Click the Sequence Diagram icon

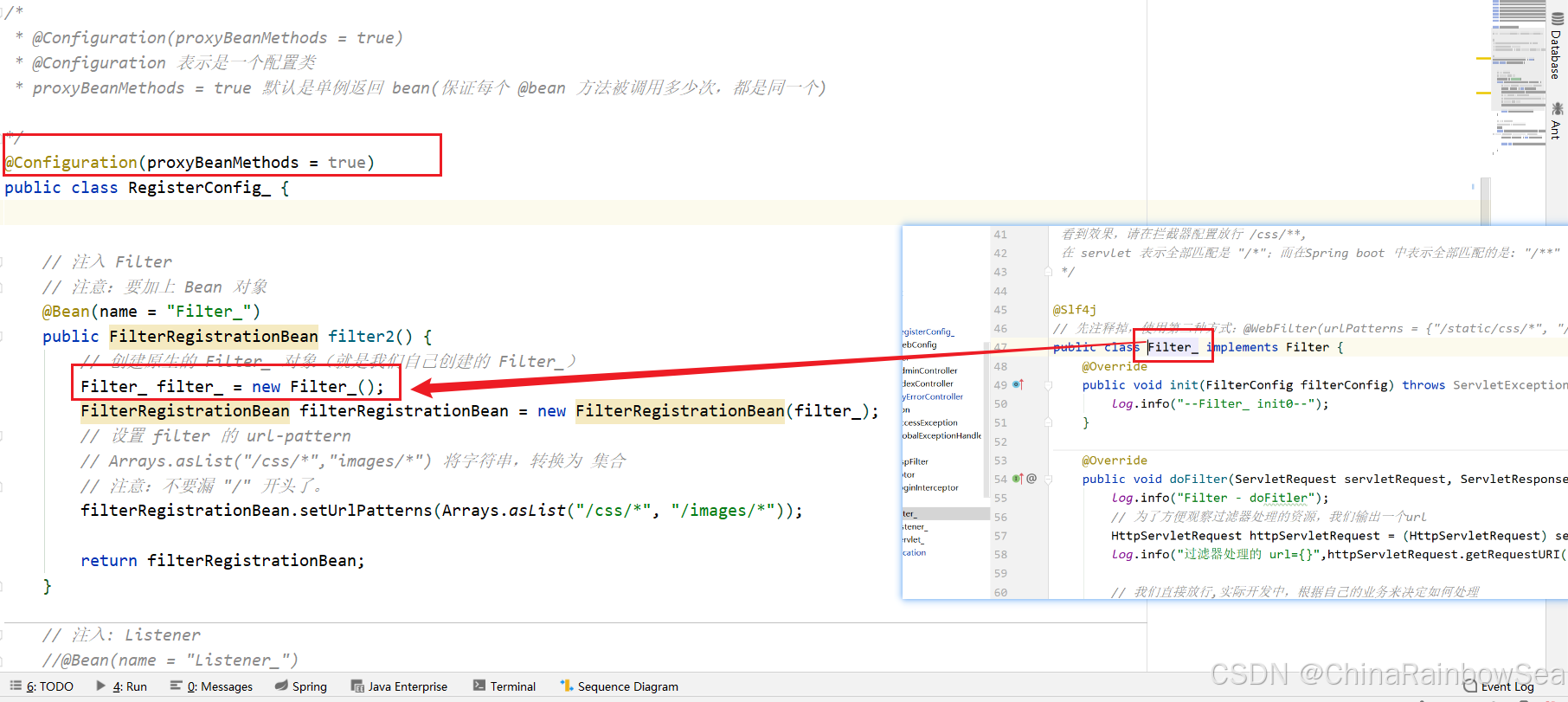pos(567,686)
